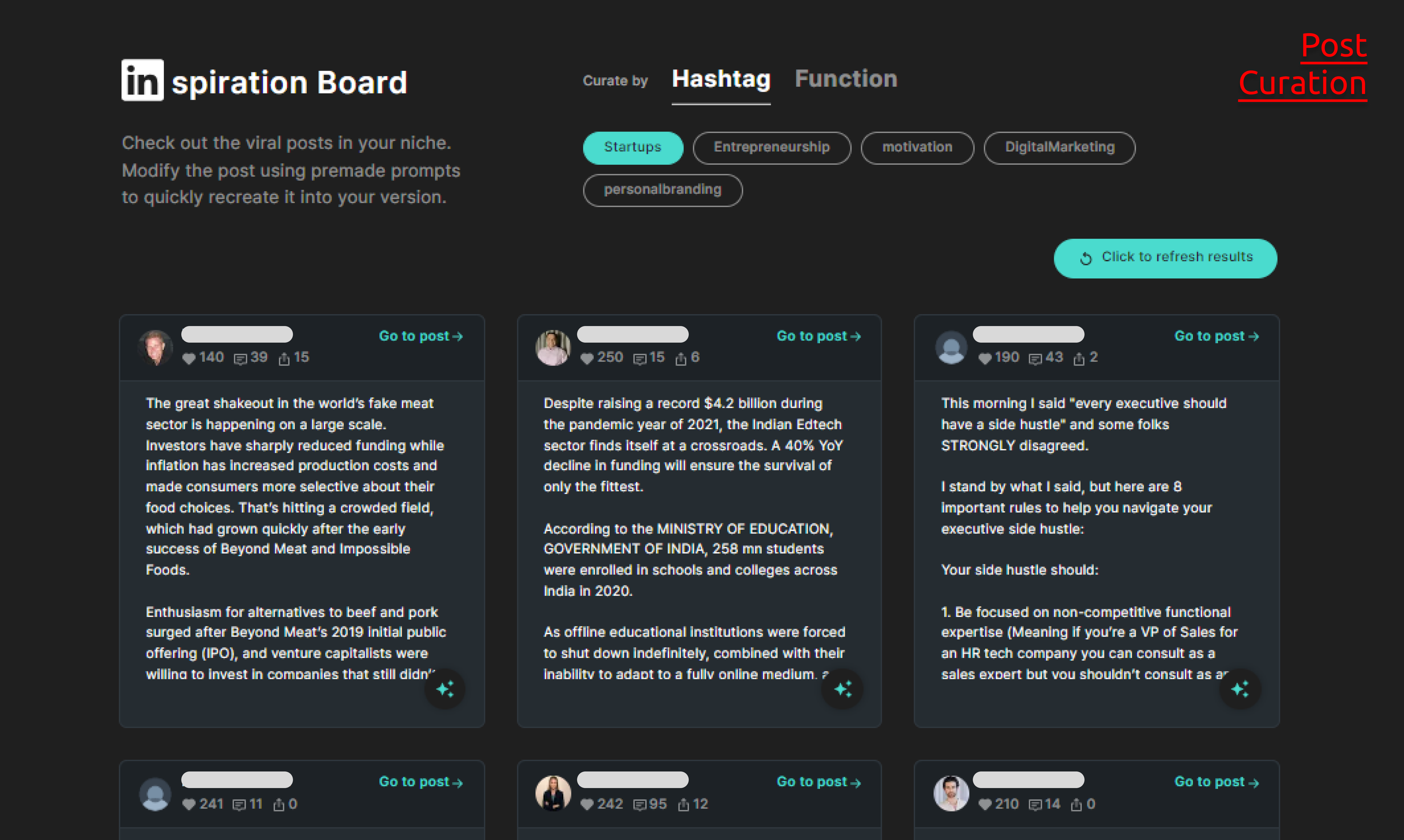Click the LinkedIn 'in' logo icon

(142, 80)
